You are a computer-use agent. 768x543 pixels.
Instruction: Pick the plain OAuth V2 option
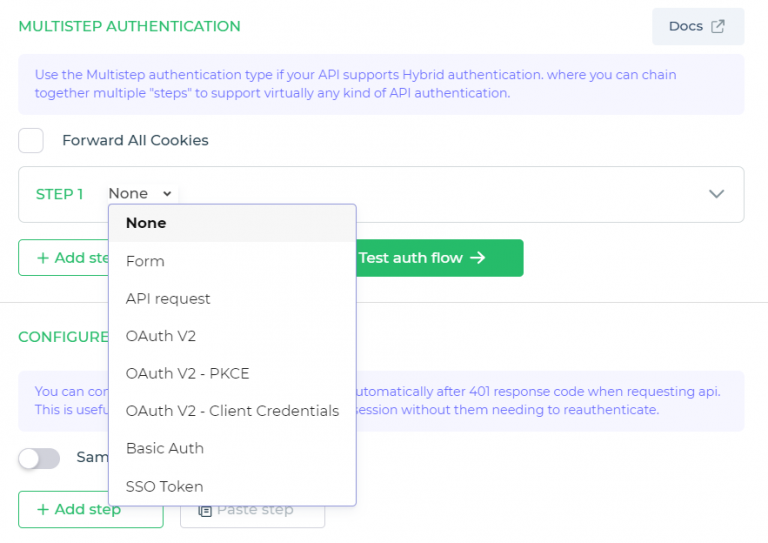pos(161,336)
